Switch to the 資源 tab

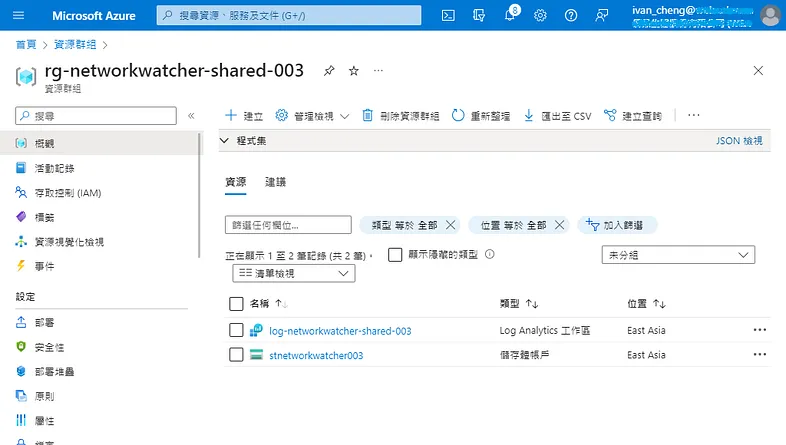click(236, 182)
